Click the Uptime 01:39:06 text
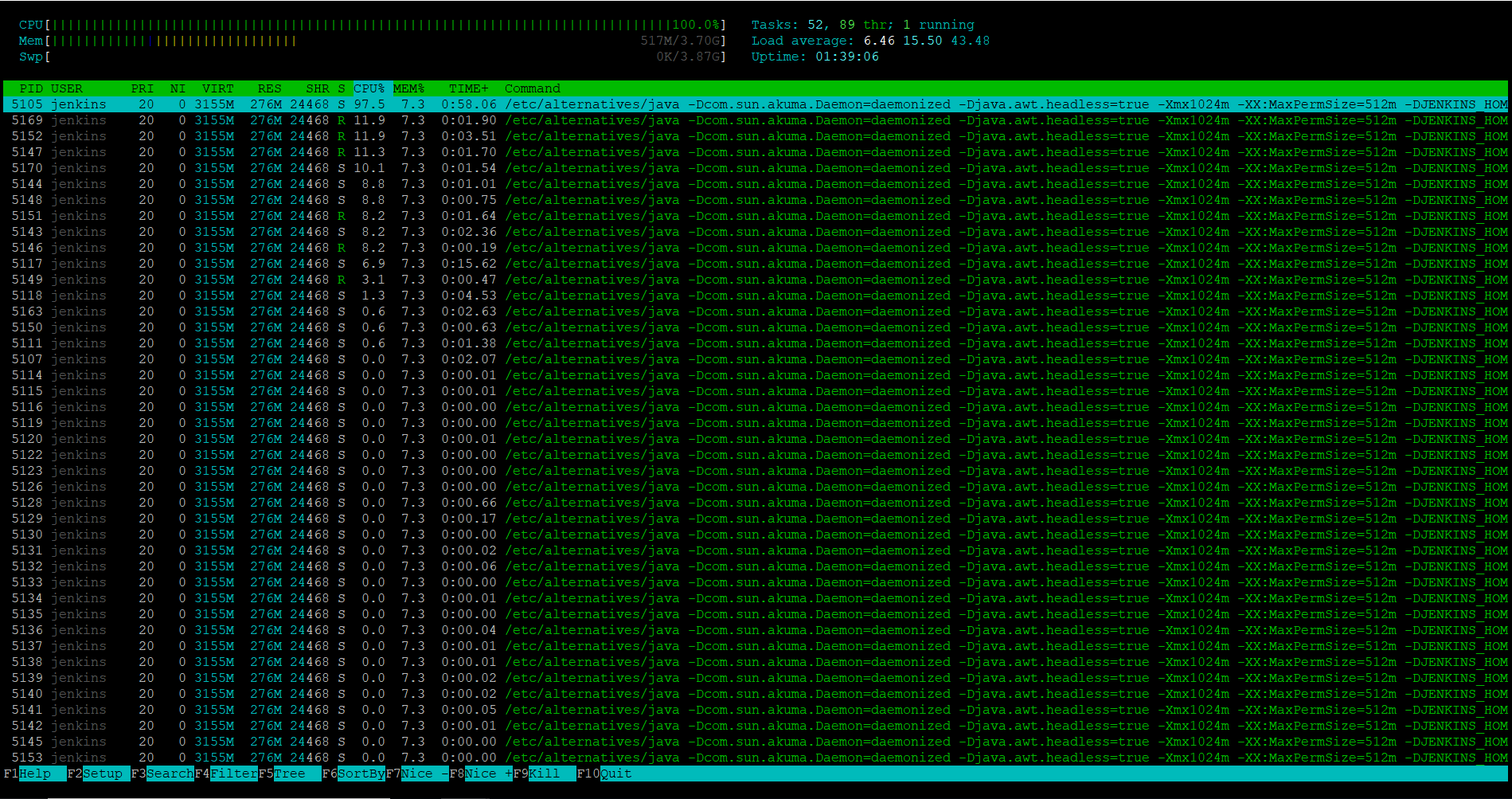The width and height of the screenshot is (1512, 799). (x=815, y=57)
